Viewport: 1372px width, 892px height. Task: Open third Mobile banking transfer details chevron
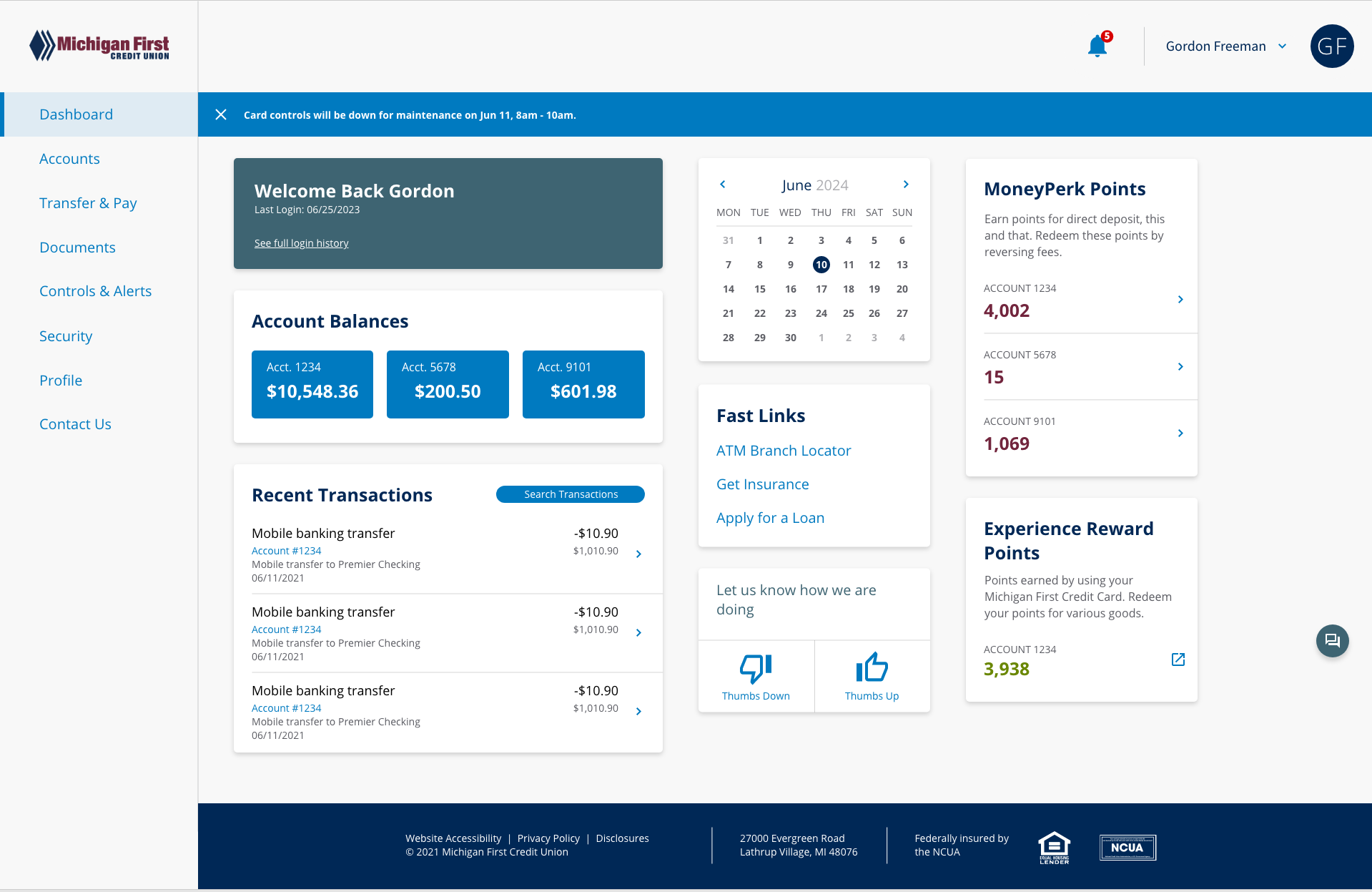tap(638, 711)
